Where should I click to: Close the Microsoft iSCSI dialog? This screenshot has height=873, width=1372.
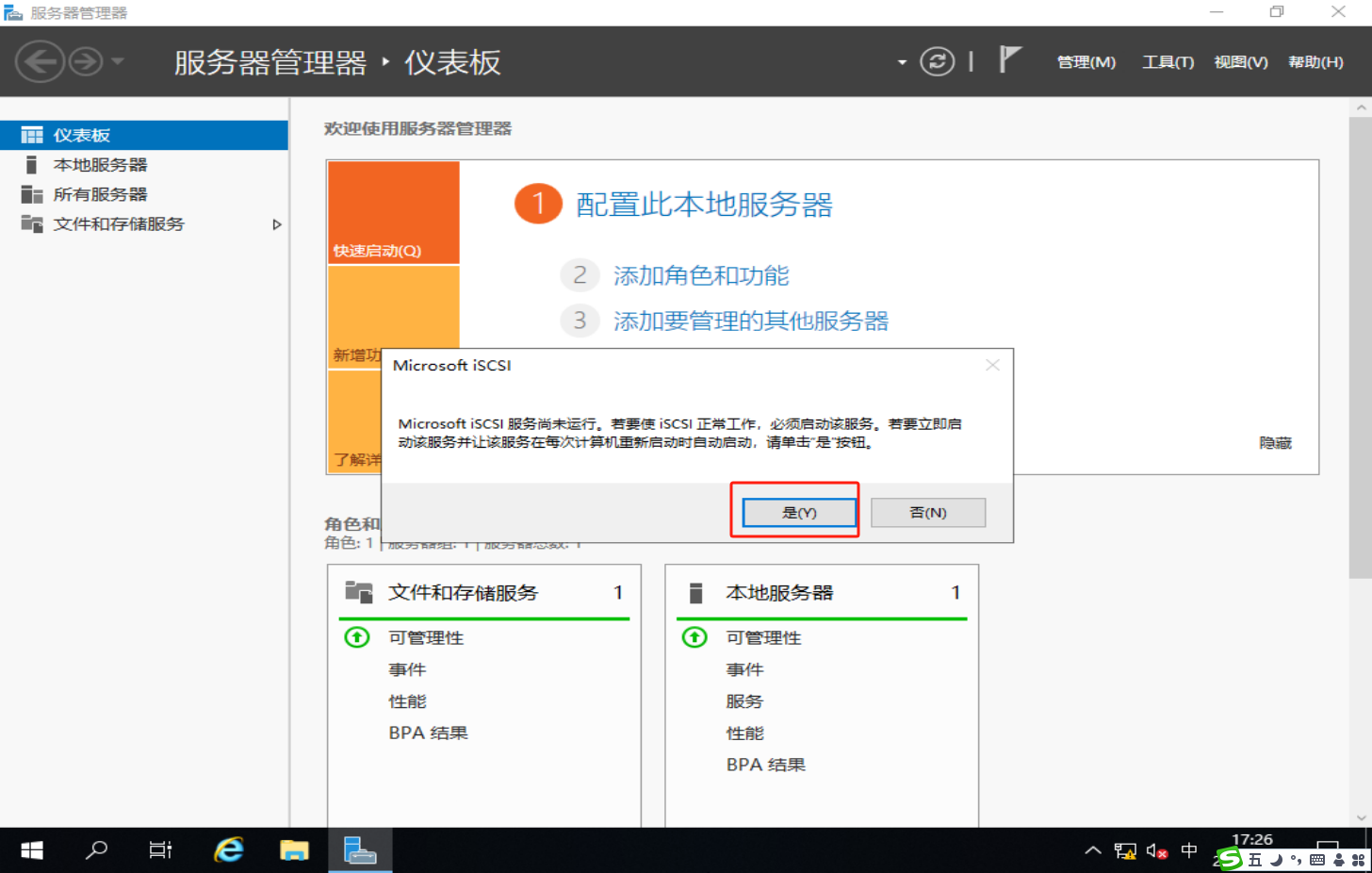pos(992,365)
